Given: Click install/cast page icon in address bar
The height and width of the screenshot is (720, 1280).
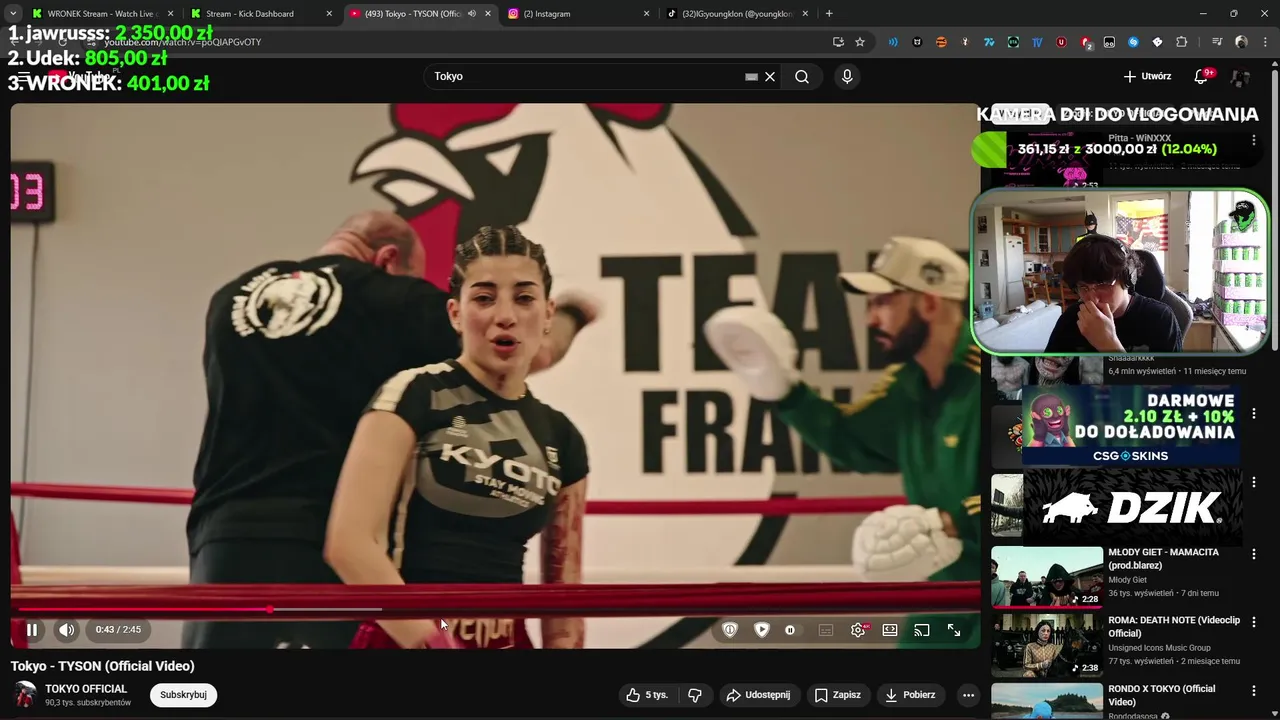Looking at the screenshot, I should [x=839, y=42].
